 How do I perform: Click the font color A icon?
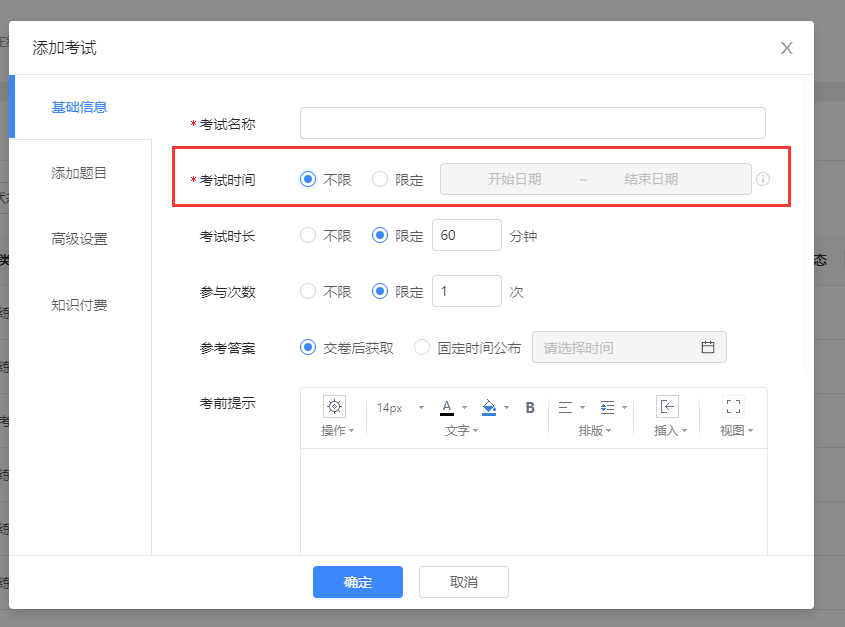coord(446,407)
